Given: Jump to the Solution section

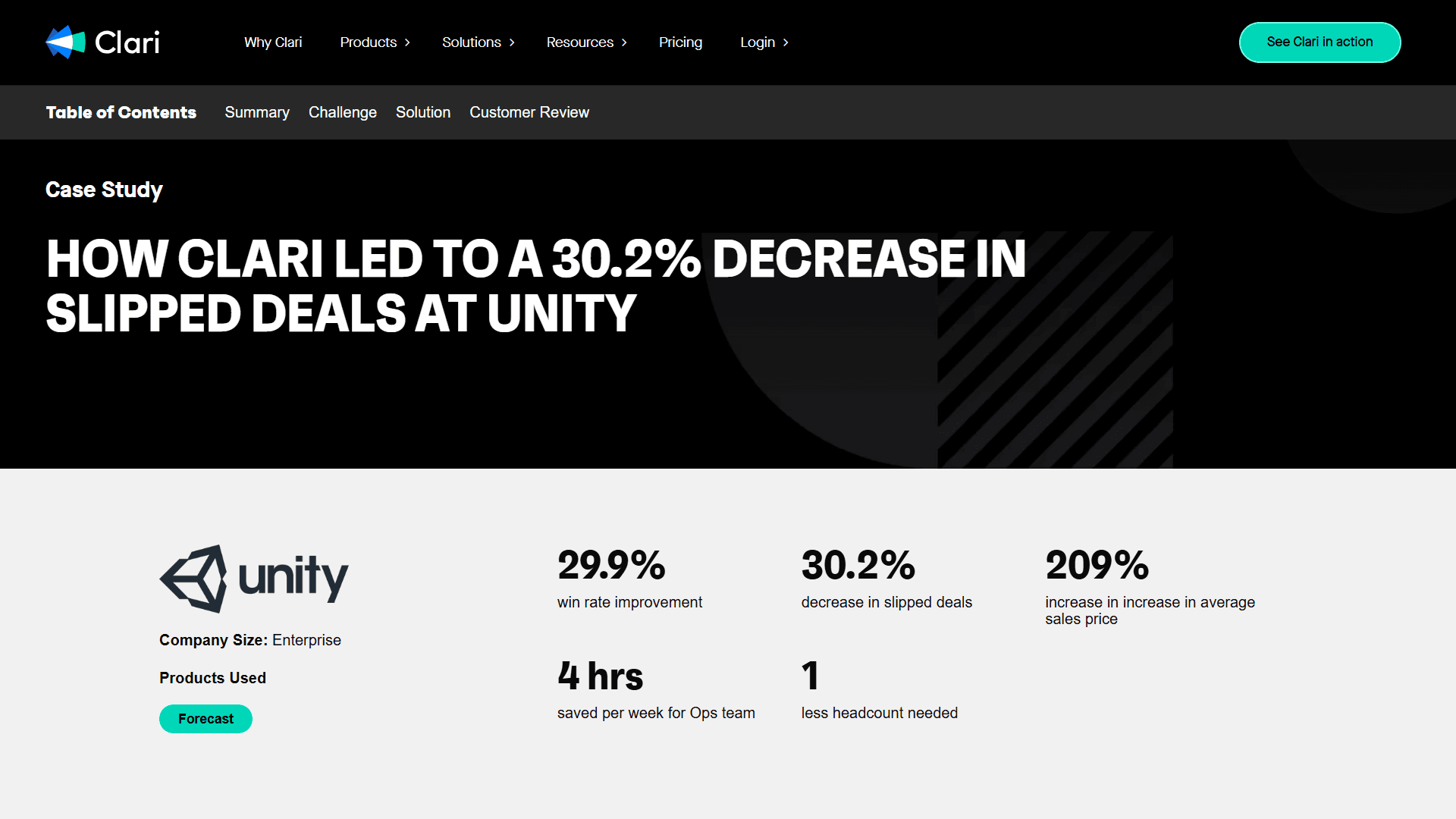Looking at the screenshot, I should click(422, 112).
